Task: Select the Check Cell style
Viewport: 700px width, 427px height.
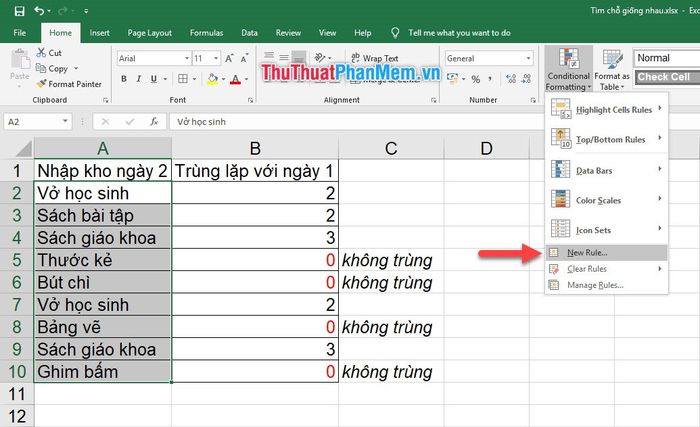Action: (667, 77)
